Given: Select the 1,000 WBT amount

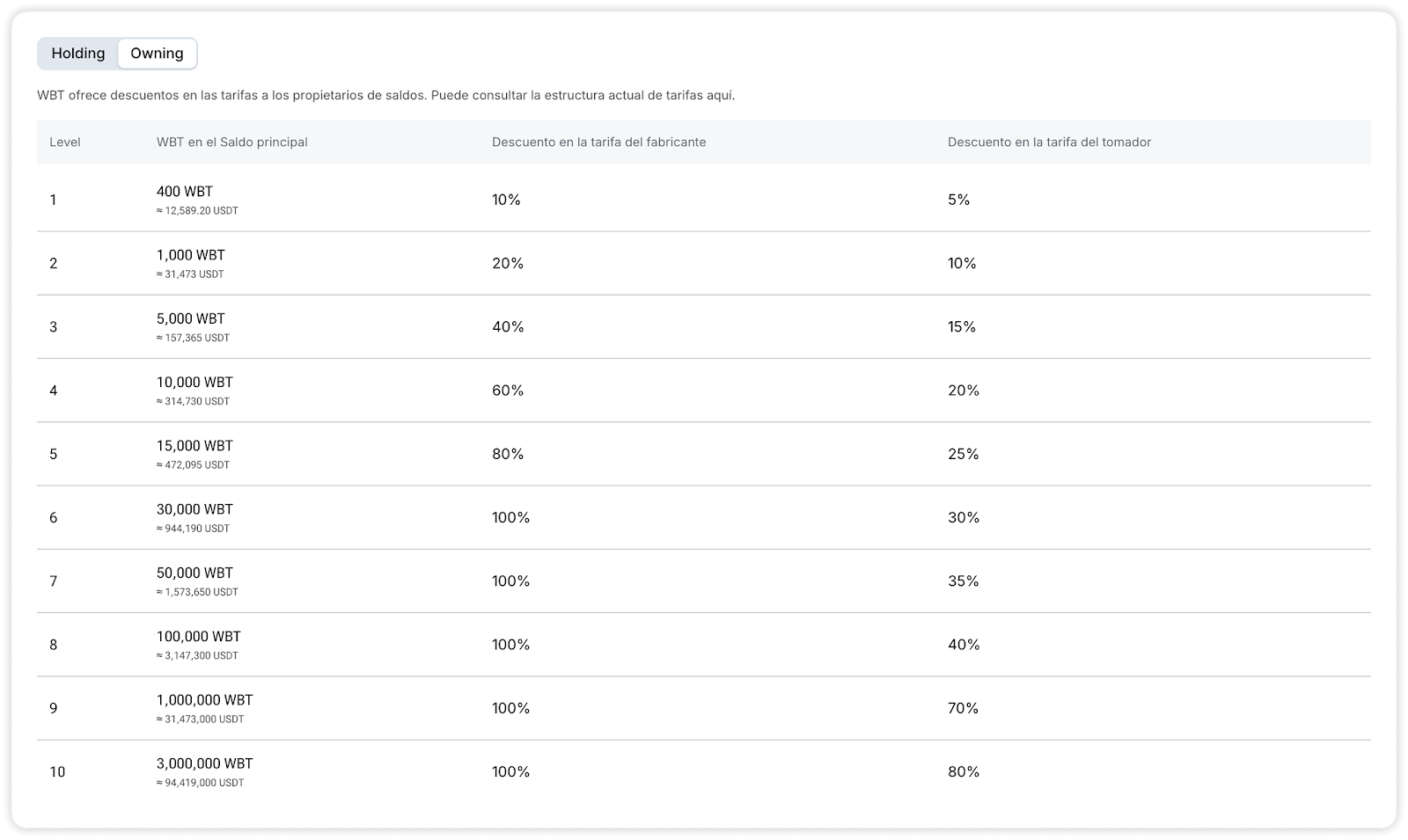Looking at the screenshot, I should [x=191, y=255].
